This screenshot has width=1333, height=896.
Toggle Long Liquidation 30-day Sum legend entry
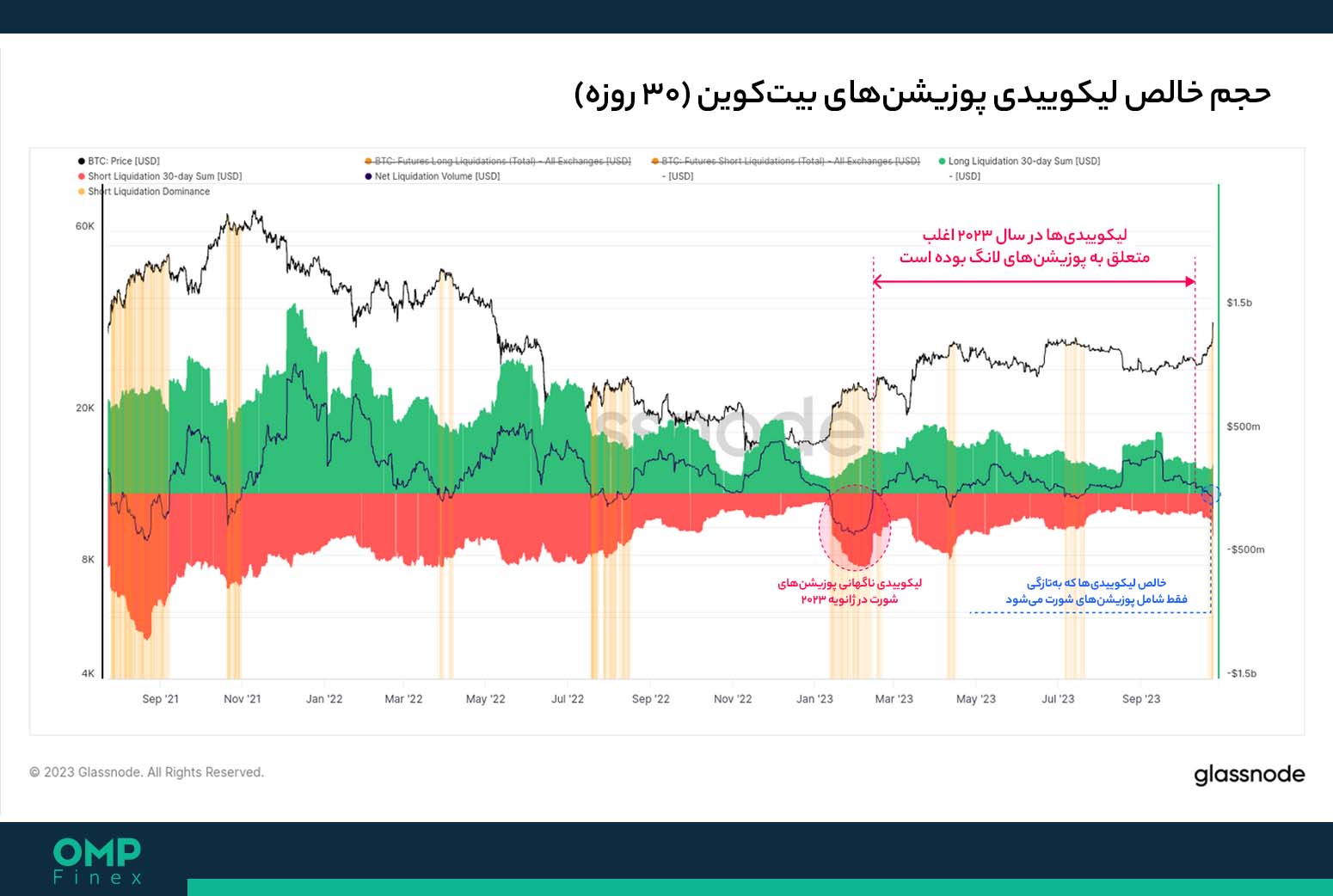pyautogui.click(x=1019, y=161)
